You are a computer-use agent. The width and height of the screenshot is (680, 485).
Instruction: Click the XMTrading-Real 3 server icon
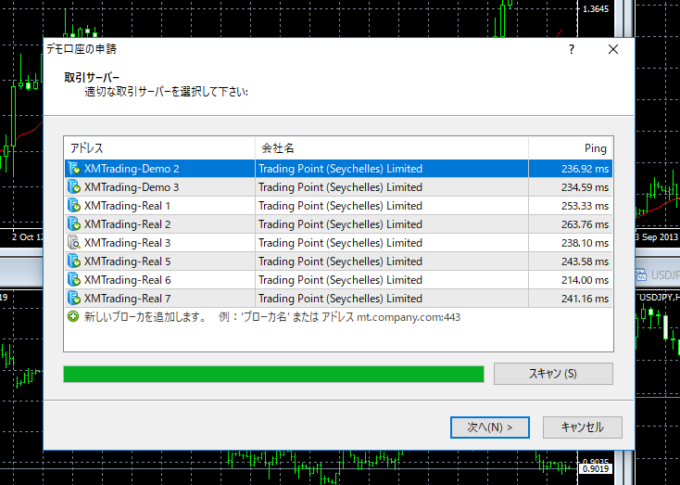tap(73, 242)
